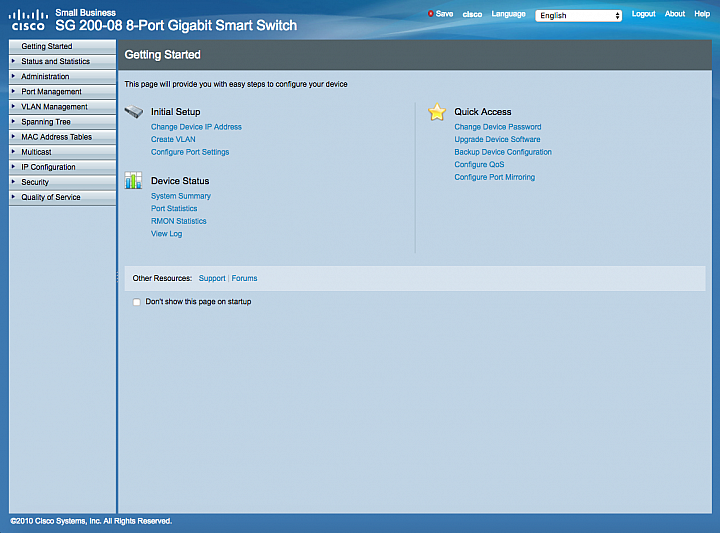This screenshot has height=533, width=720.
Task: Open the RMON Statistics link
Action: (179, 221)
